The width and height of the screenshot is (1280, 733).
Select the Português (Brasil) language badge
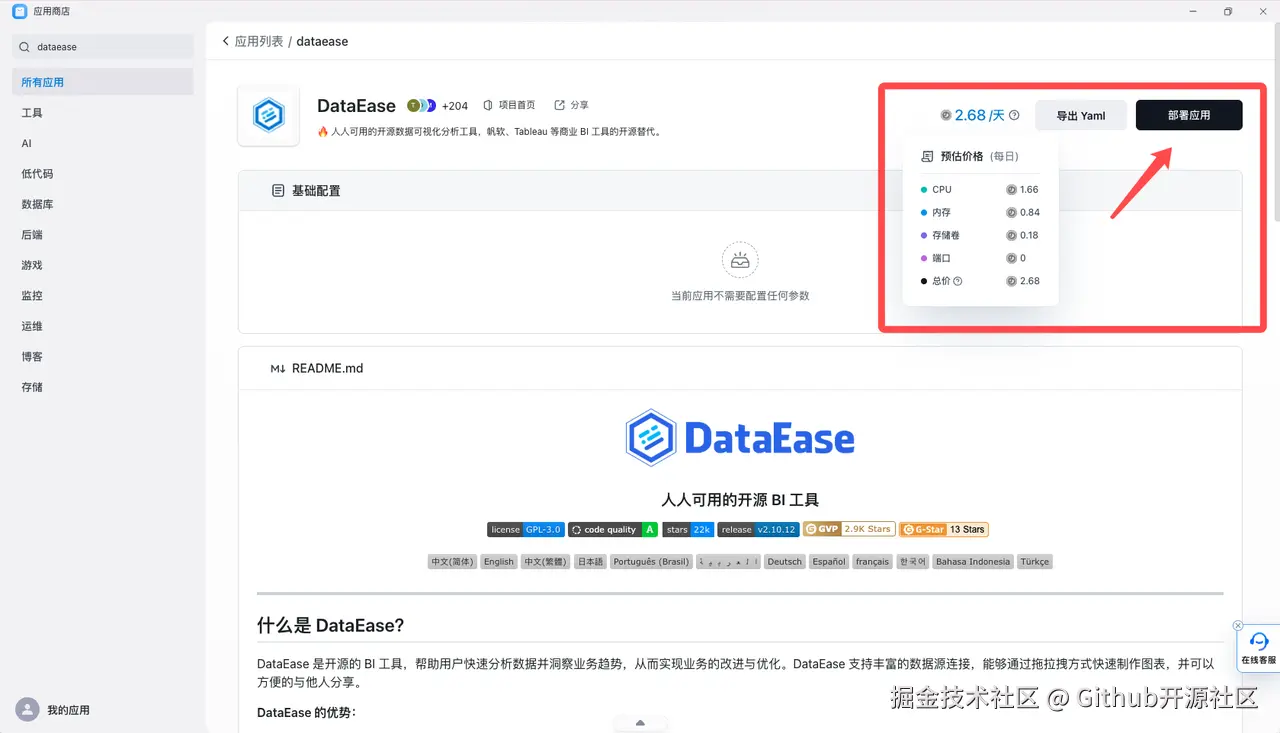(651, 562)
